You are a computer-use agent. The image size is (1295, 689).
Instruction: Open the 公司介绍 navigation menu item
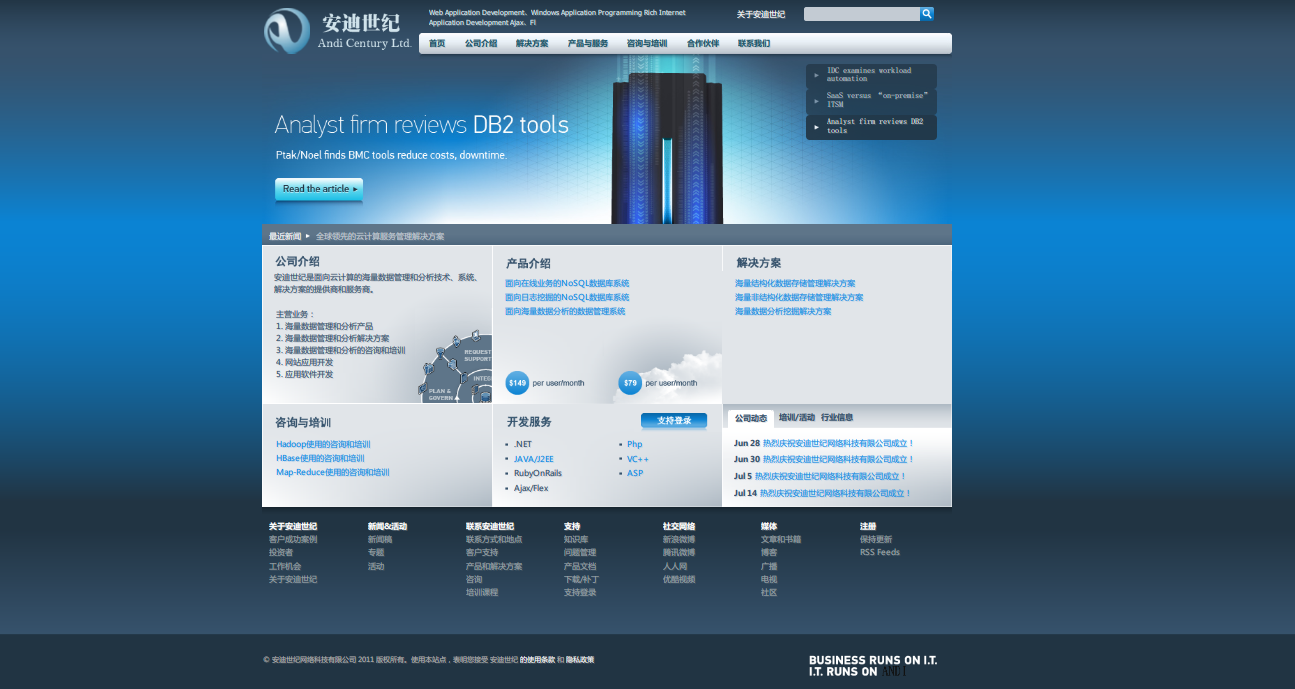481,44
